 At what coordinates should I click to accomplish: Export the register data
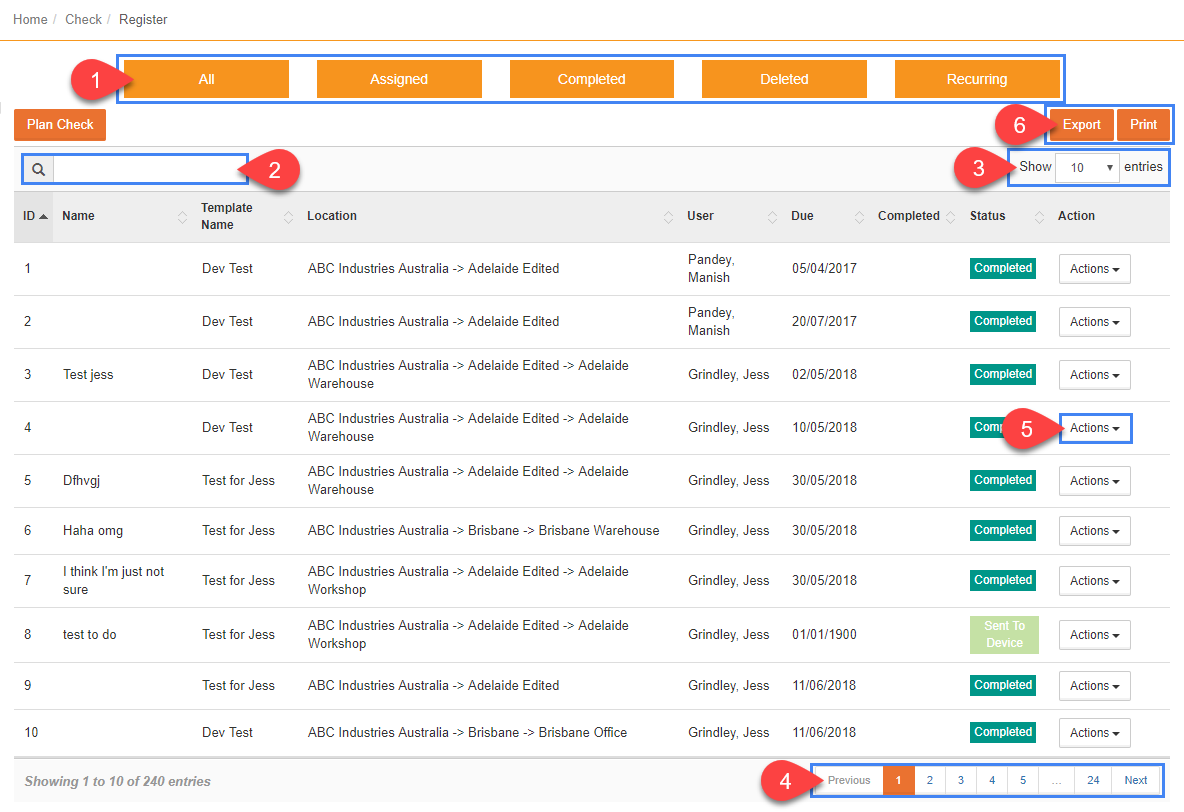point(1081,124)
